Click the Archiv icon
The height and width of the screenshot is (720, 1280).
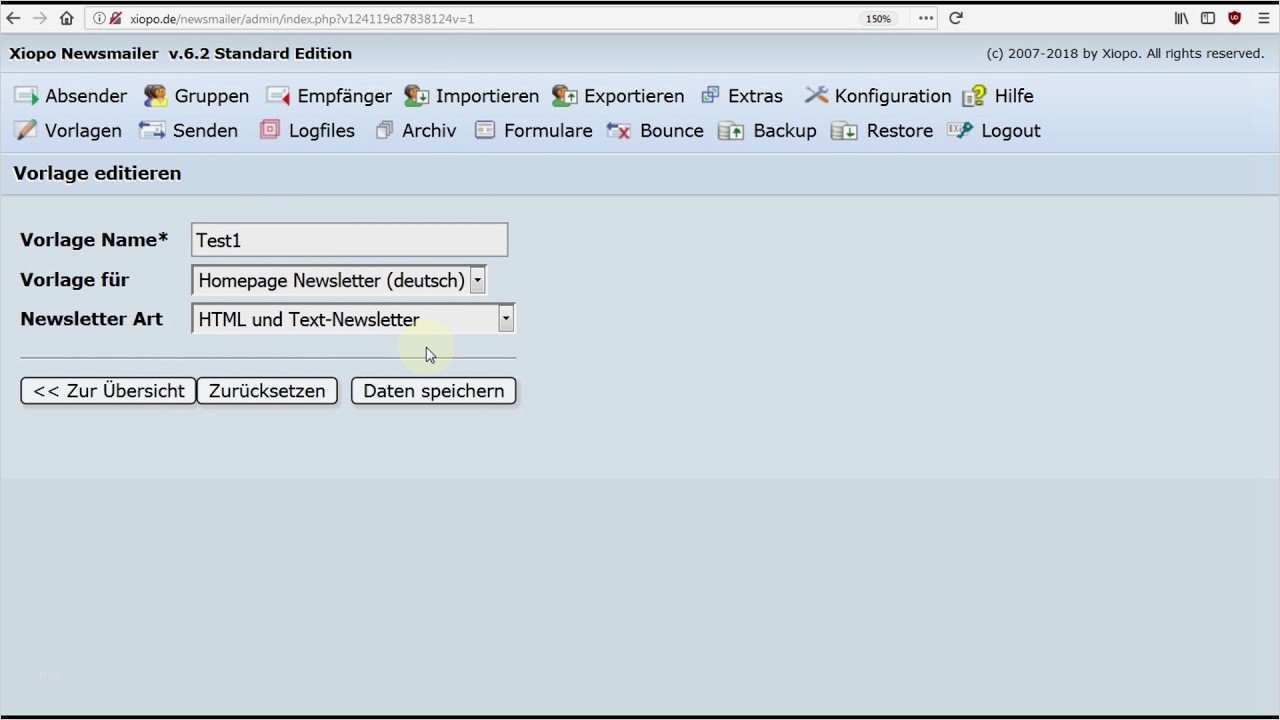pyautogui.click(x=384, y=130)
